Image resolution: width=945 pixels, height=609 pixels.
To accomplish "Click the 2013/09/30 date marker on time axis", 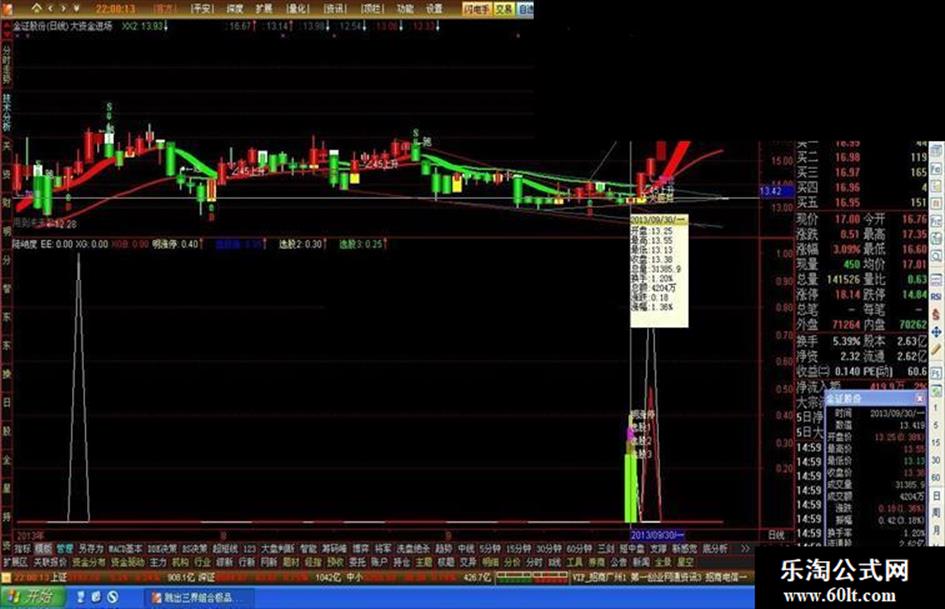I will click(657, 535).
